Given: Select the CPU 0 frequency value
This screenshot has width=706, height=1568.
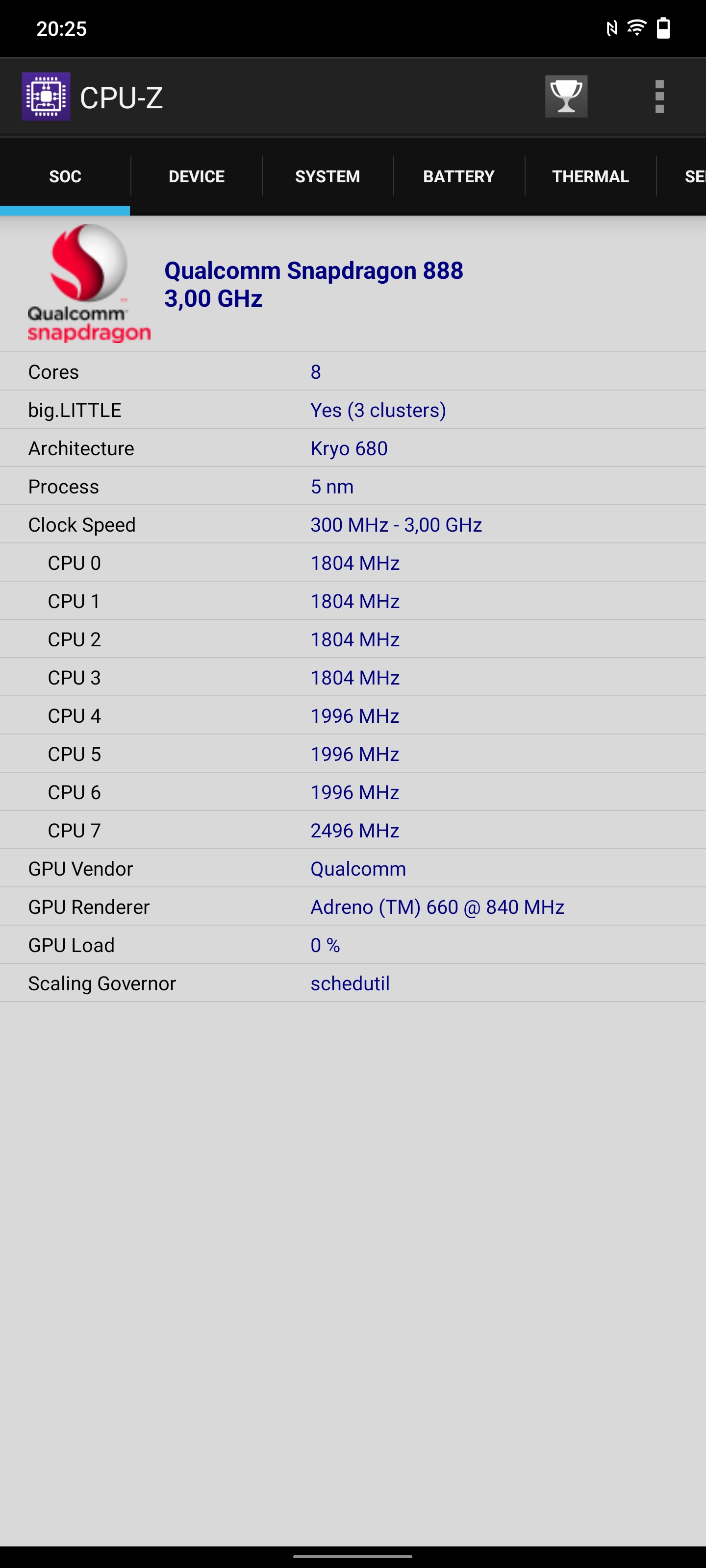Looking at the screenshot, I should [355, 563].
